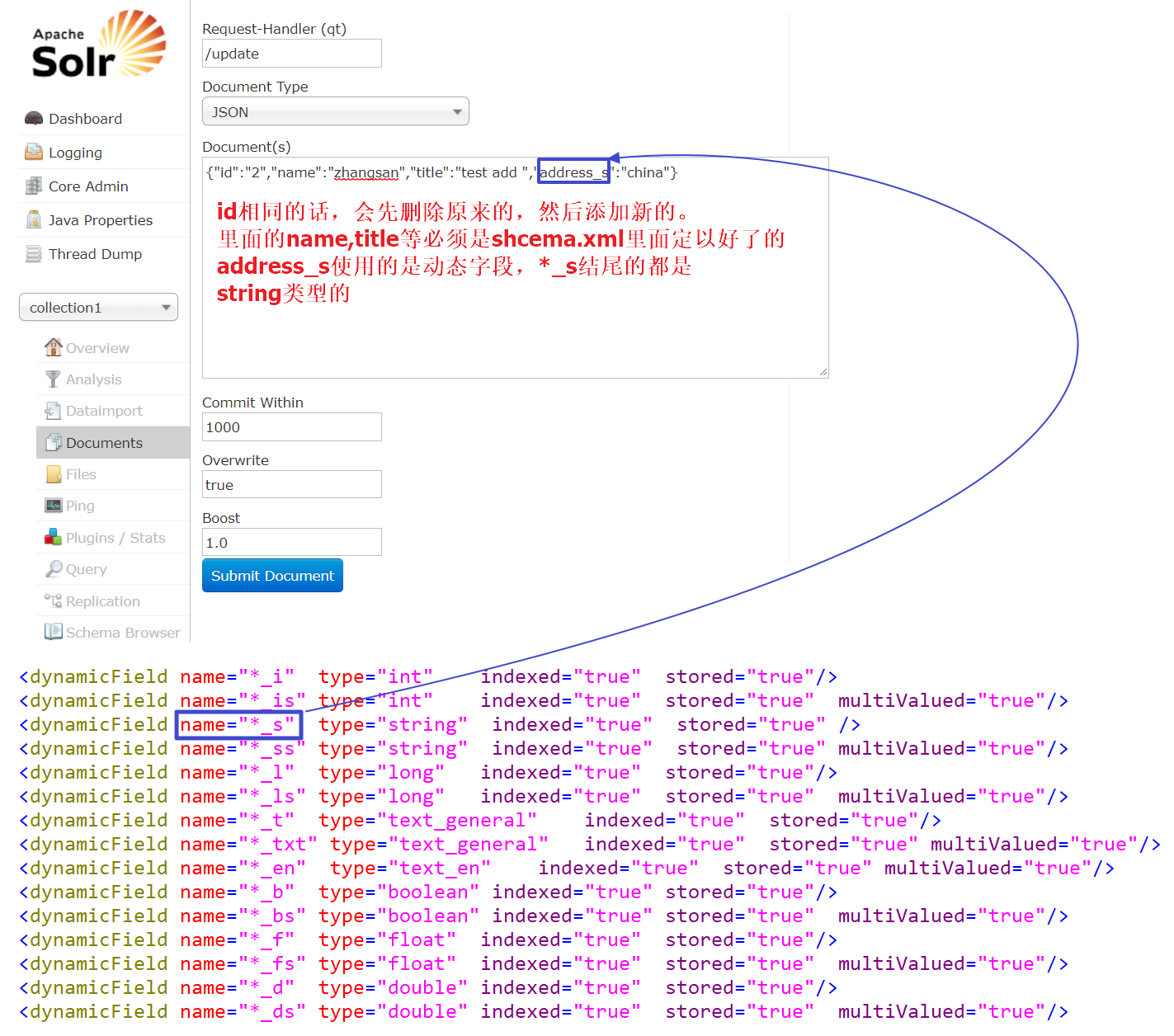Focus the Request-Handler /update field

292,54
